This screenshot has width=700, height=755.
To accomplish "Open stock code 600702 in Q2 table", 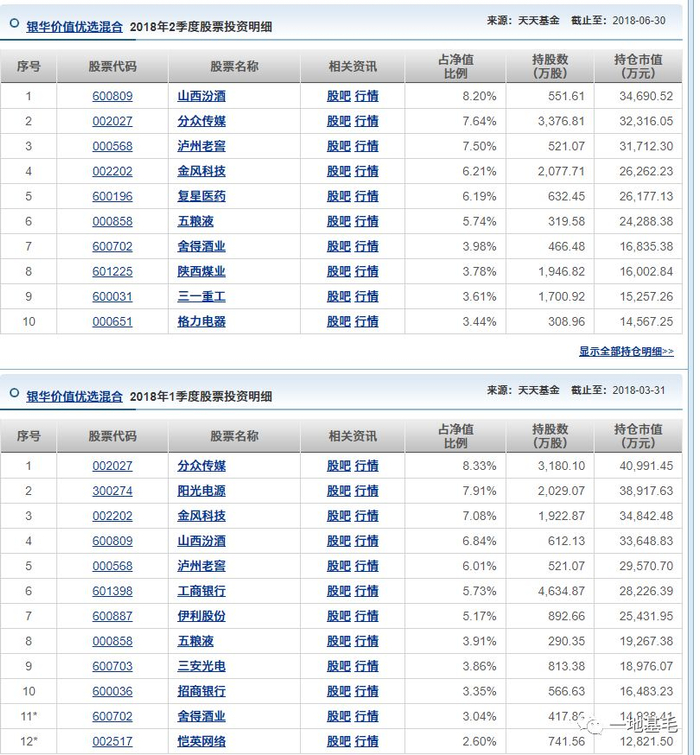I will click(x=112, y=246).
